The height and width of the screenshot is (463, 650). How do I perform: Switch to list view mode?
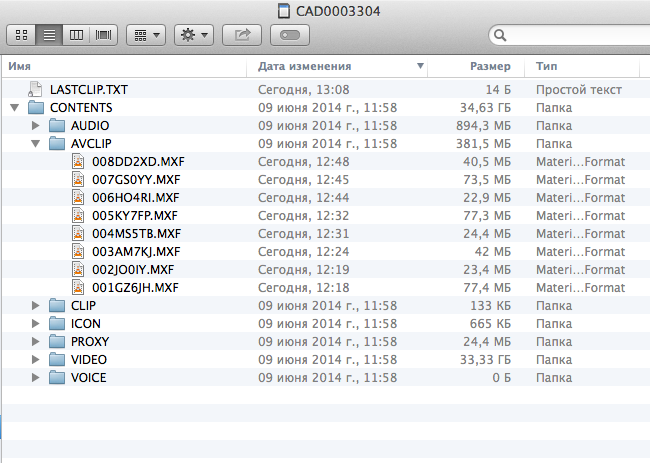pyautogui.click(x=47, y=35)
